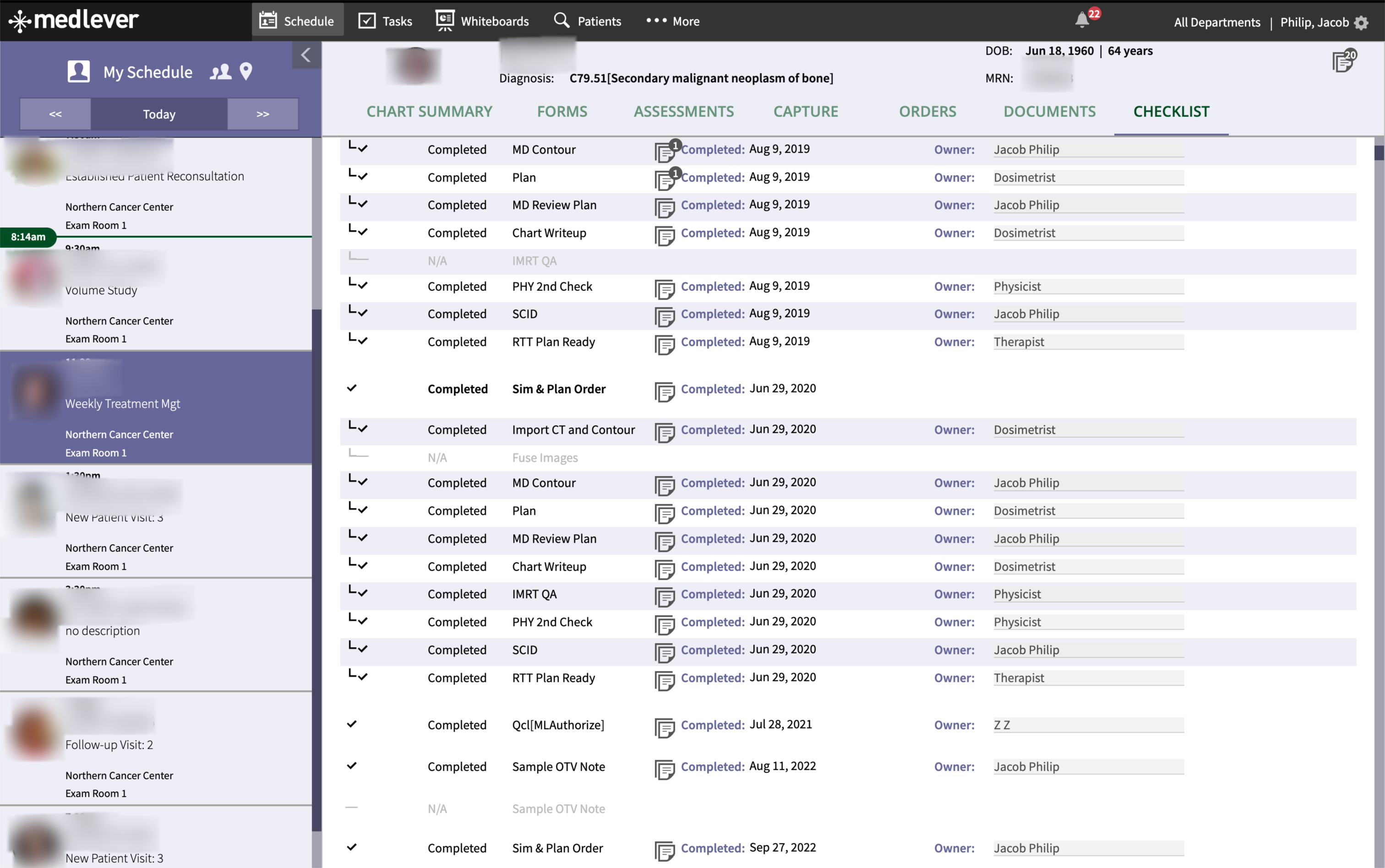Screen dimensions: 1385x868
Task: Open note icon for 2020 RTT Plan Ready
Action: [665, 681]
